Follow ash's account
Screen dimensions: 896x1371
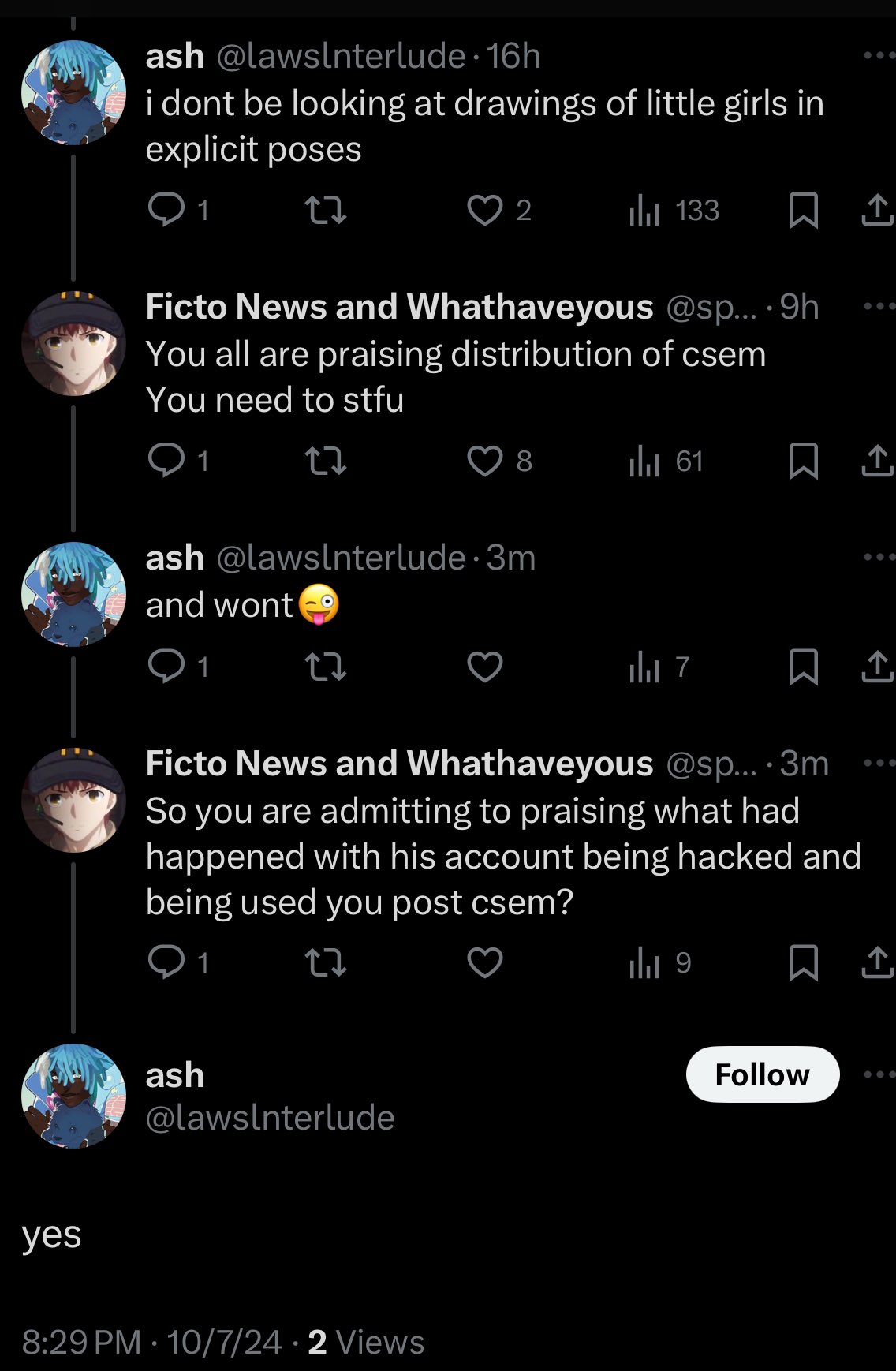point(763,1074)
